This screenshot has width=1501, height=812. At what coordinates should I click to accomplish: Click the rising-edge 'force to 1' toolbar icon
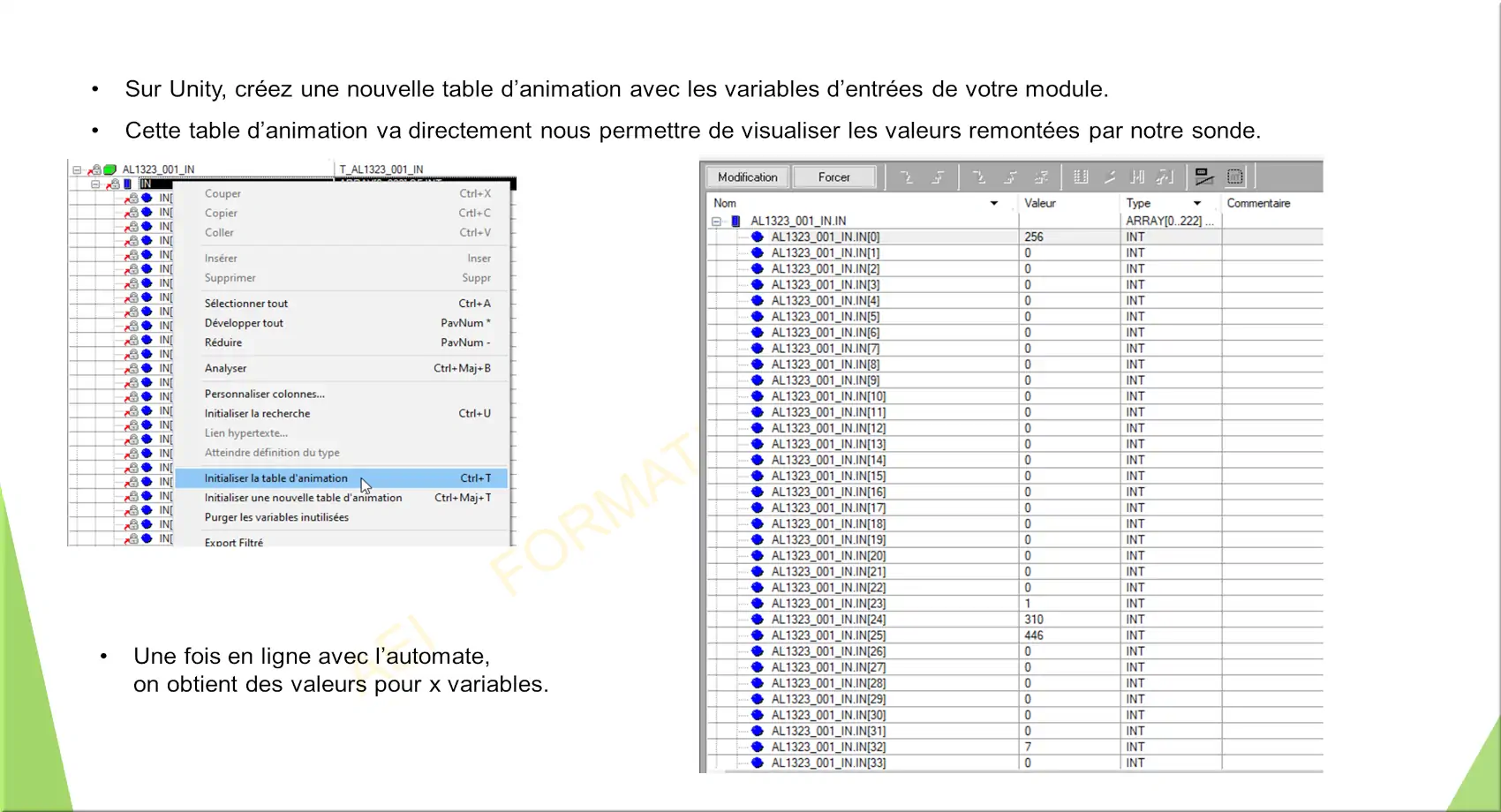tap(1010, 177)
